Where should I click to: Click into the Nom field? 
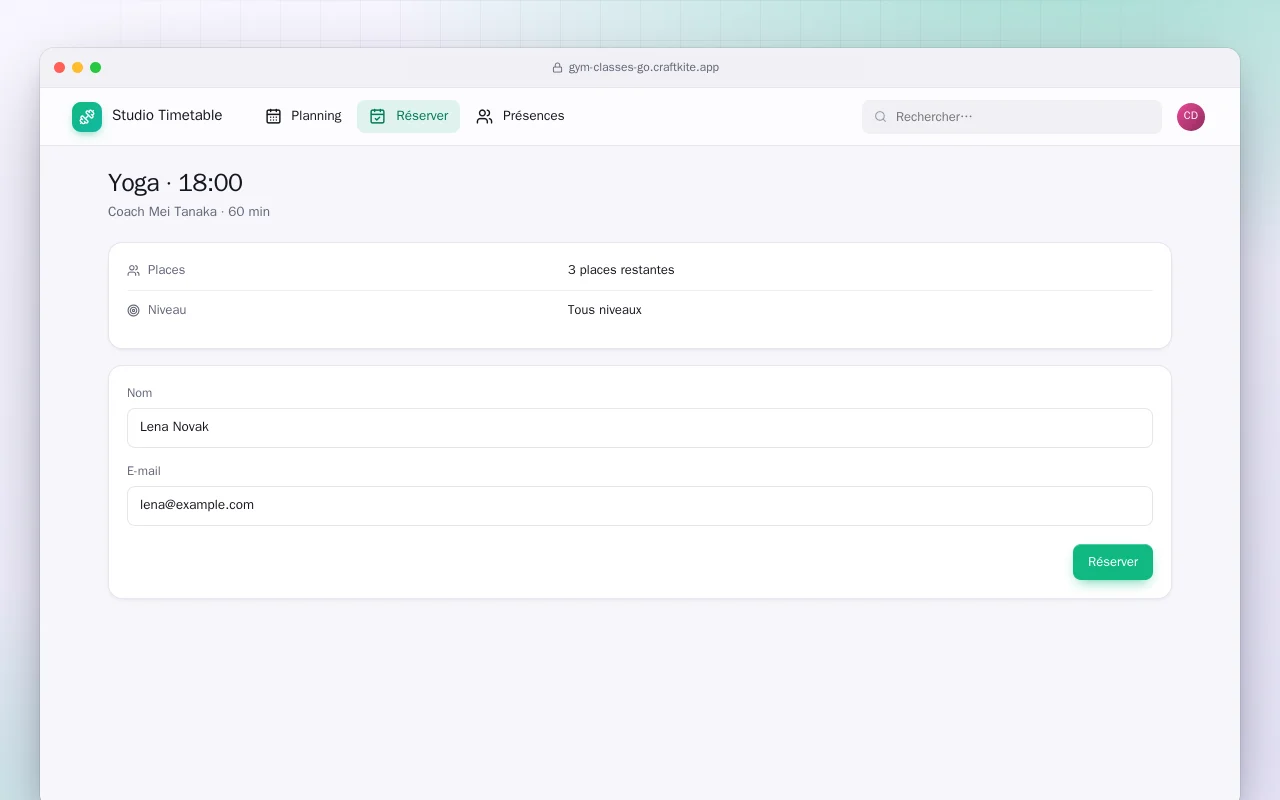pyautogui.click(x=640, y=428)
